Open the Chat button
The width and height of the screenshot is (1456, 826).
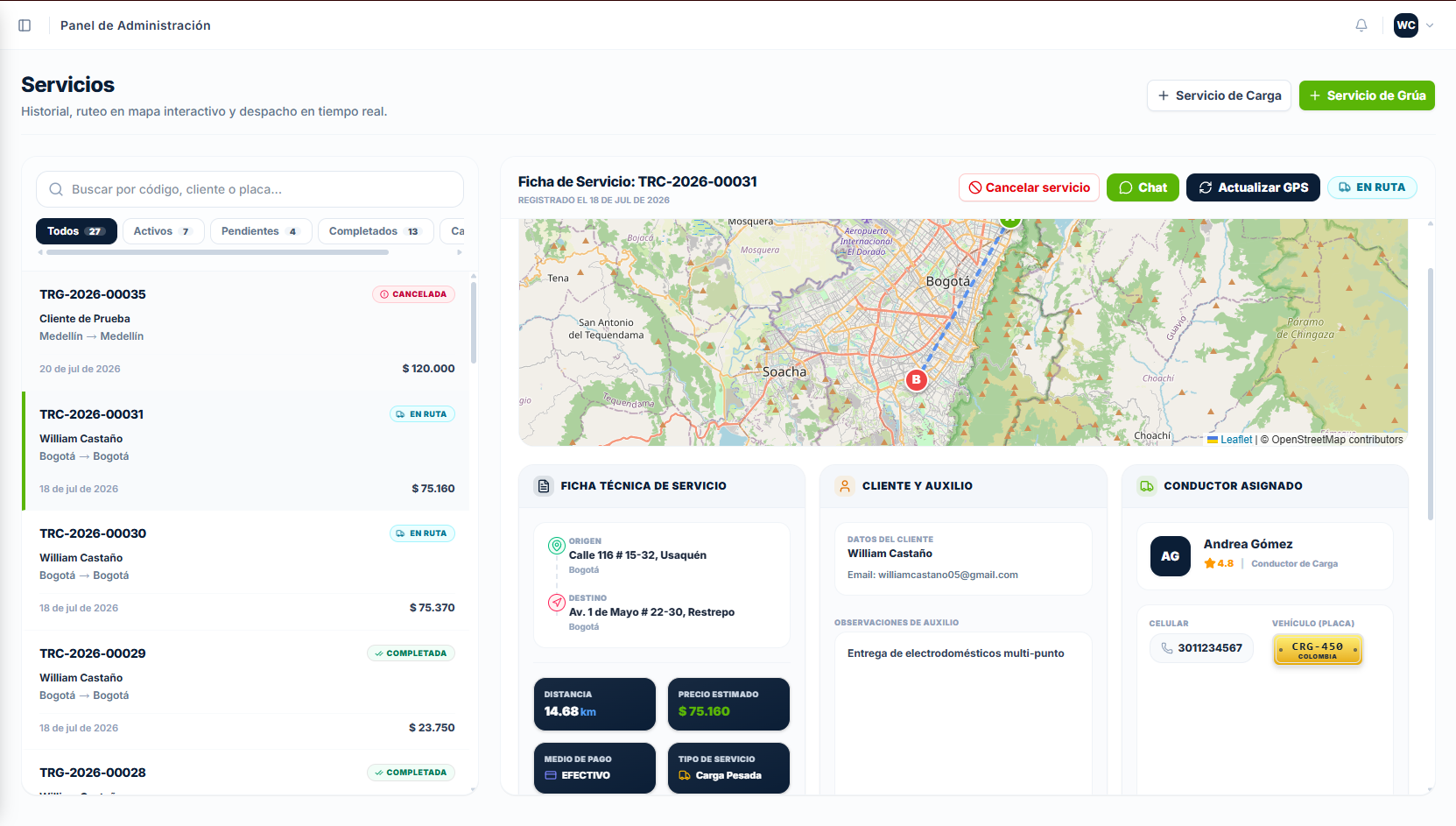click(x=1143, y=187)
